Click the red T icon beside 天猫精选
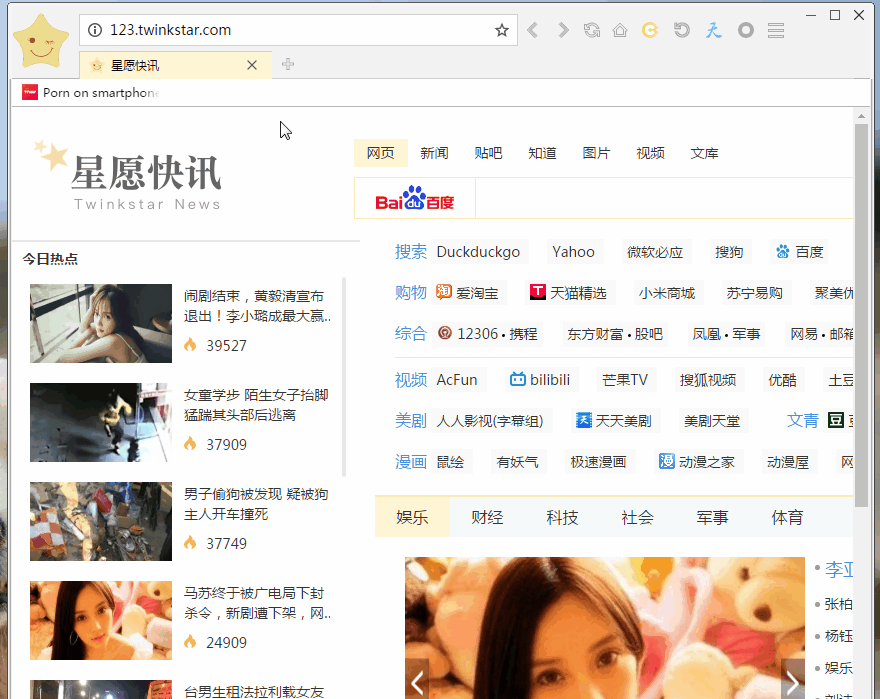The height and width of the screenshot is (699, 880). tap(535, 292)
